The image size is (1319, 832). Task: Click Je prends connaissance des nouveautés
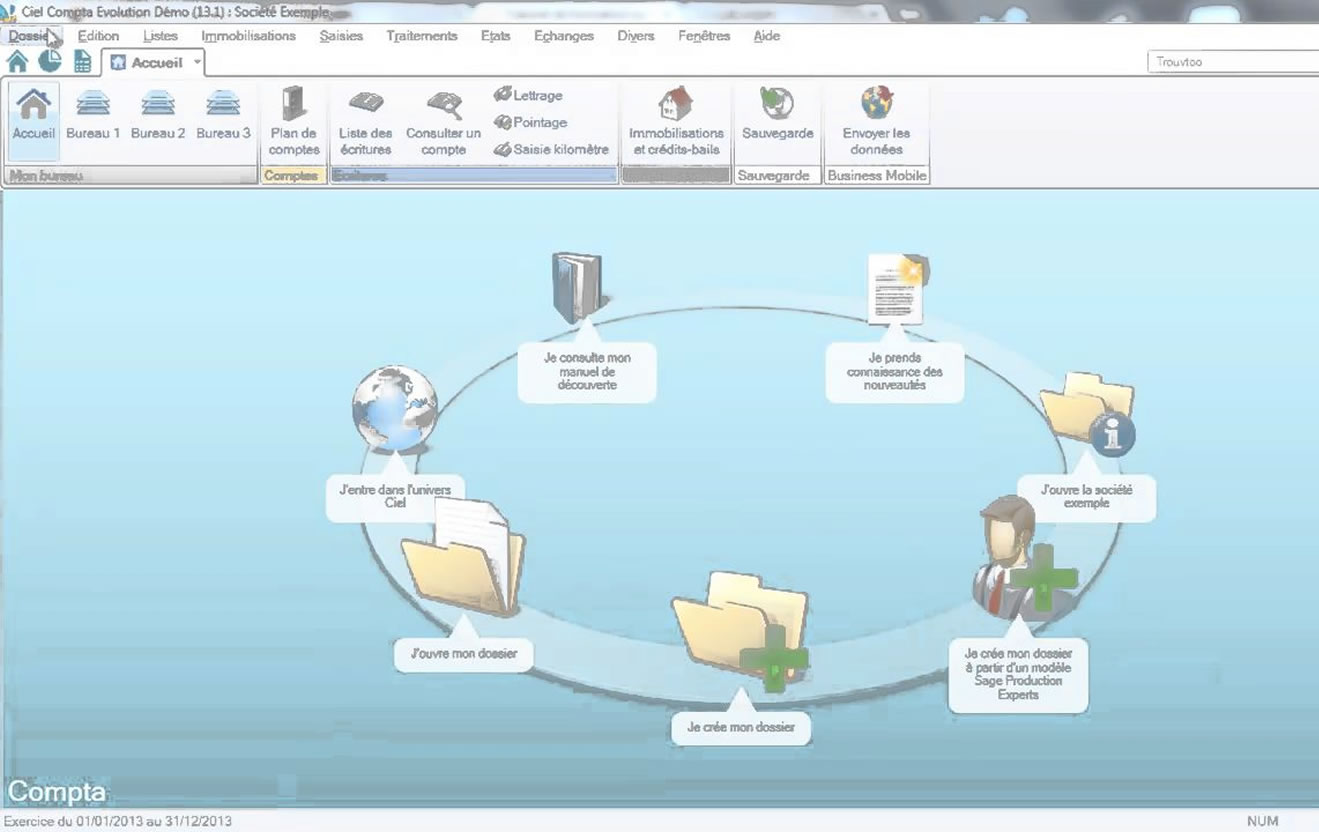(x=895, y=371)
